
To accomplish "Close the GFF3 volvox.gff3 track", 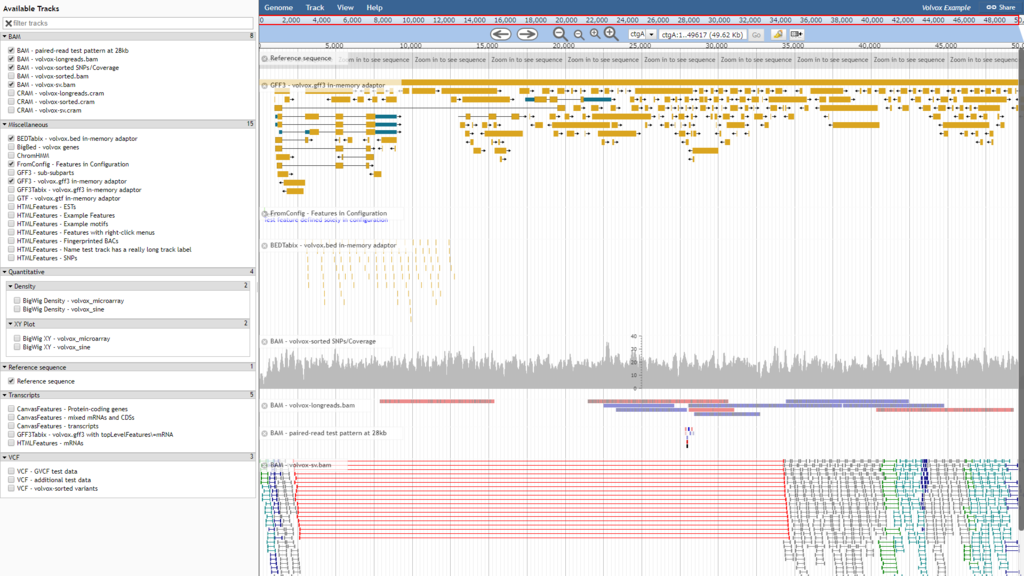I will (x=264, y=85).
